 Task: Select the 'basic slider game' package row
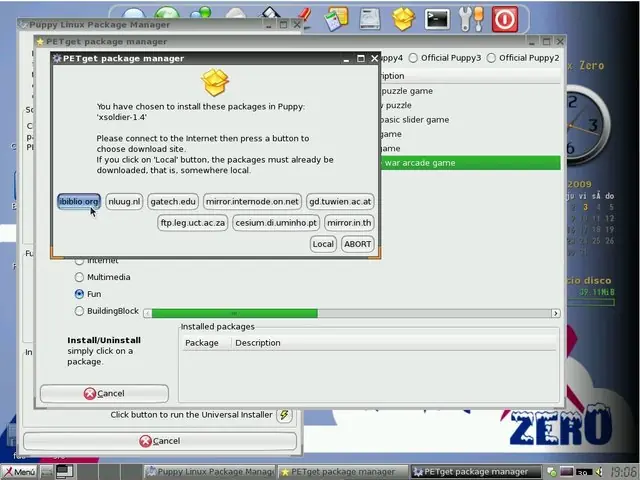pos(470,120)
